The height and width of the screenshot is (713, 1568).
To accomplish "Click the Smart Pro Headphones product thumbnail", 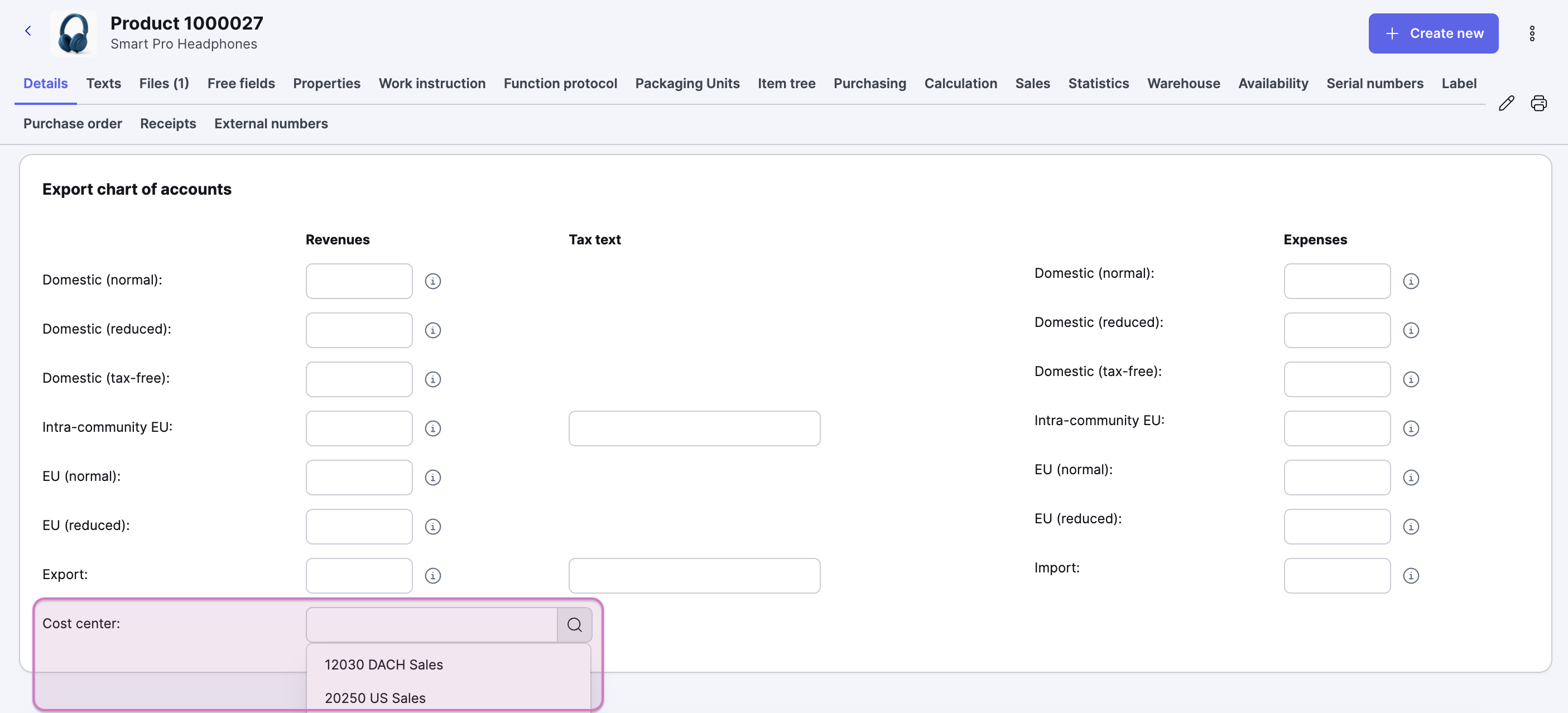I will (x=74, y=33).
